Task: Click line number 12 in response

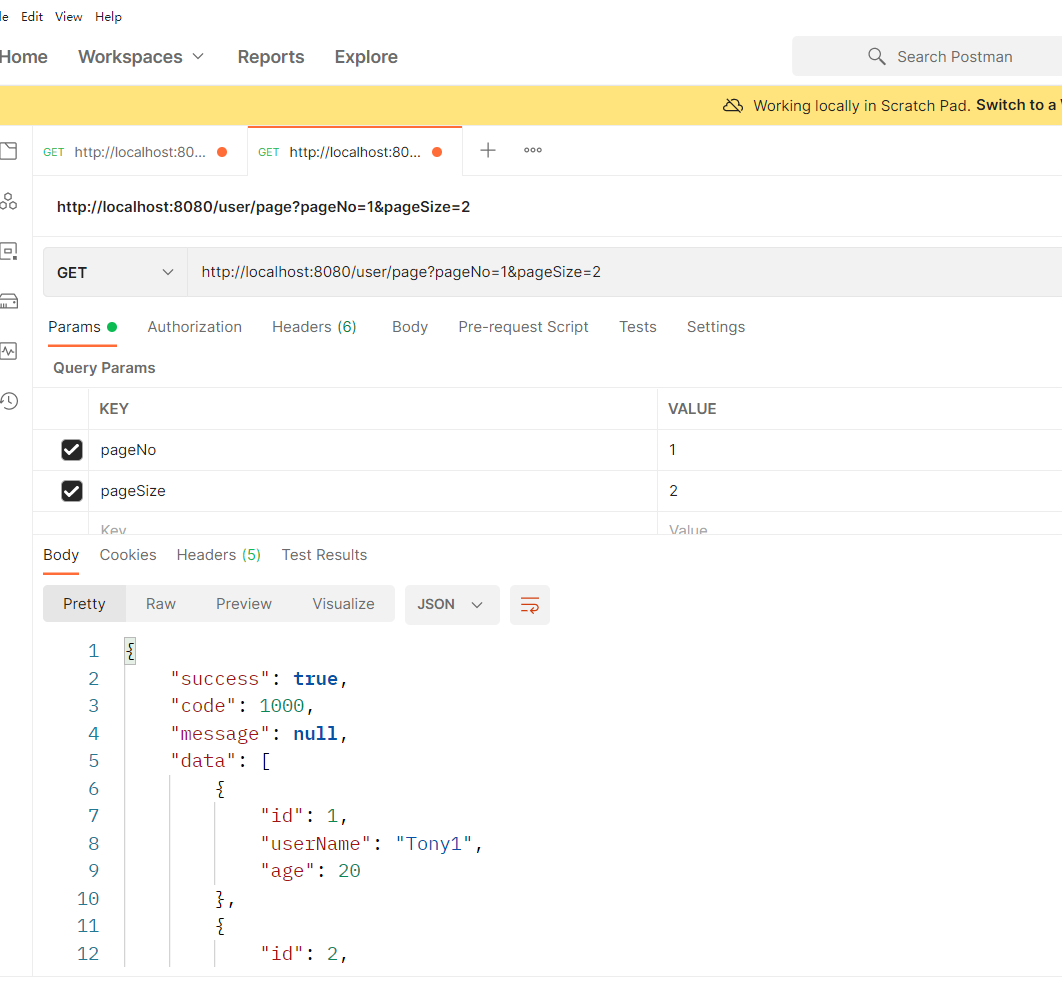Action: 88,954
